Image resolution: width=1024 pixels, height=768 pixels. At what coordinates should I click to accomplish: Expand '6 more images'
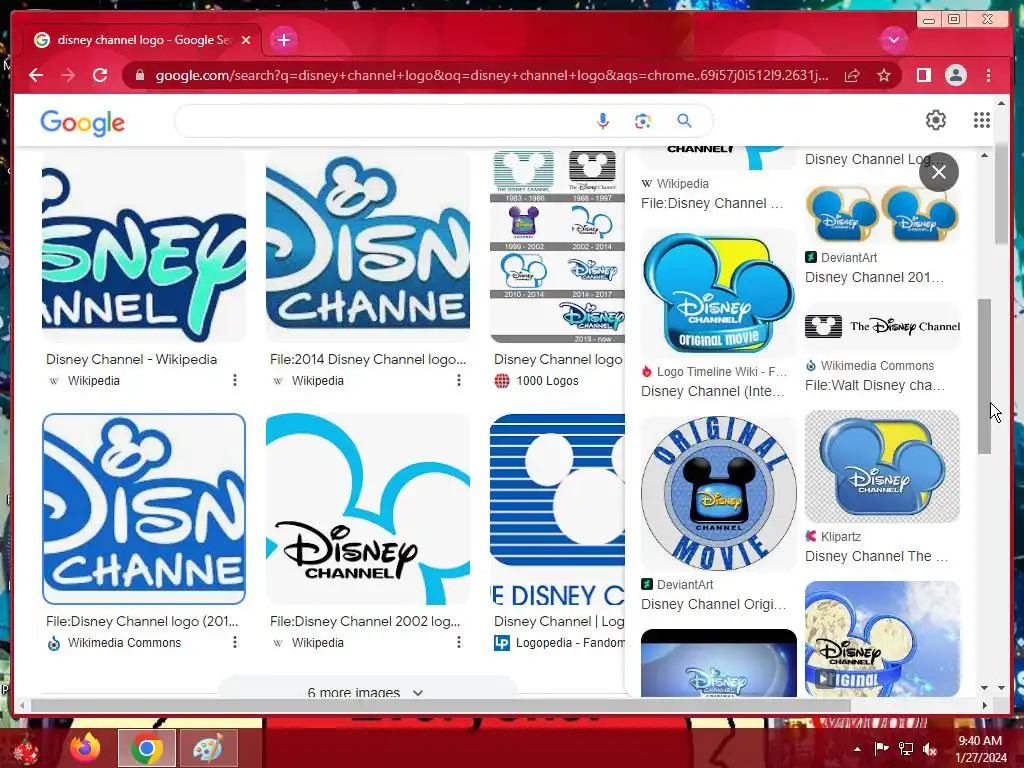(x=366, y=692)
